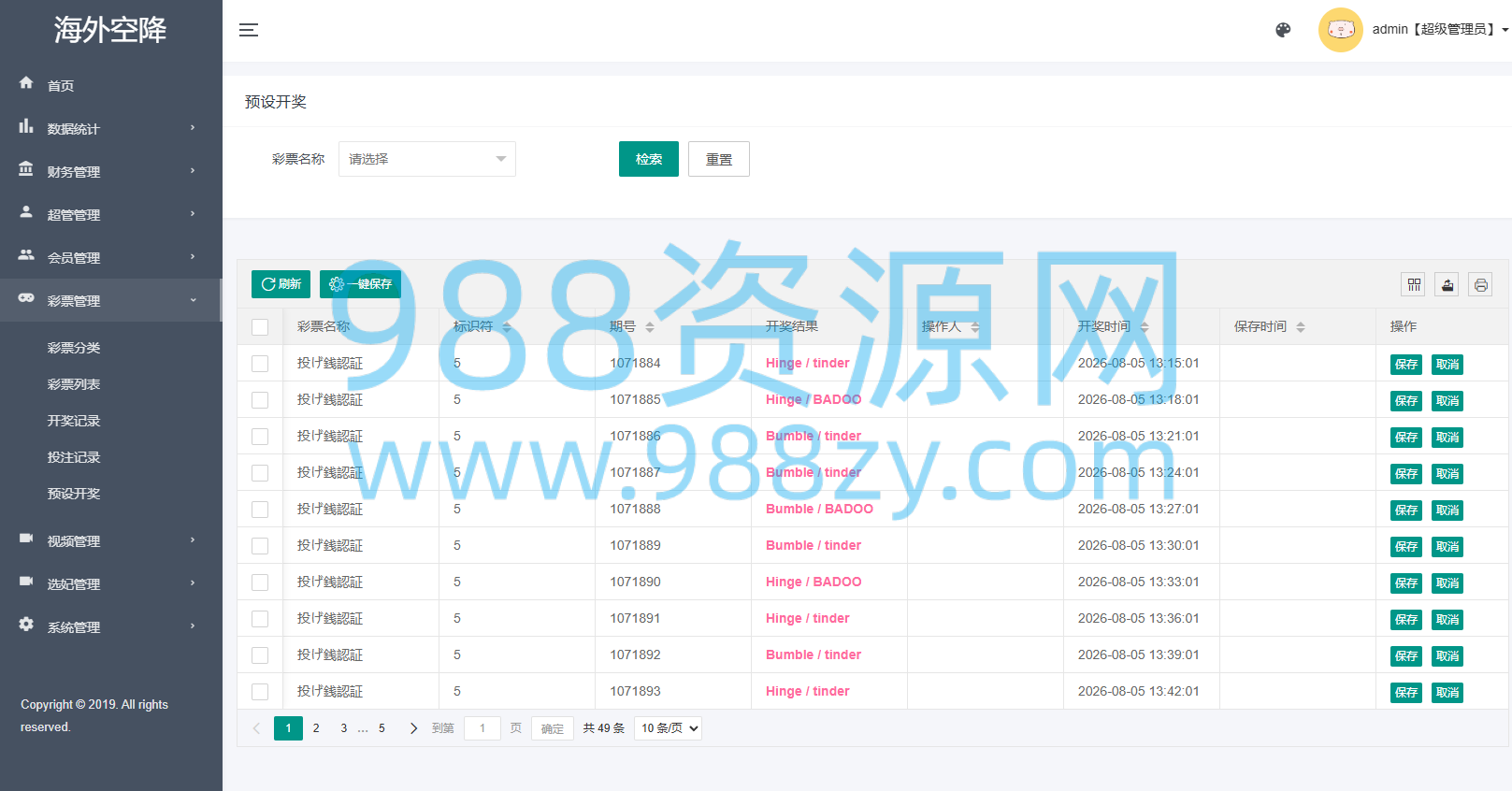Viewport: 1512px width, 791px height.
Task: Go to page 2 in pagination
Action: click(x=316, y=728)
